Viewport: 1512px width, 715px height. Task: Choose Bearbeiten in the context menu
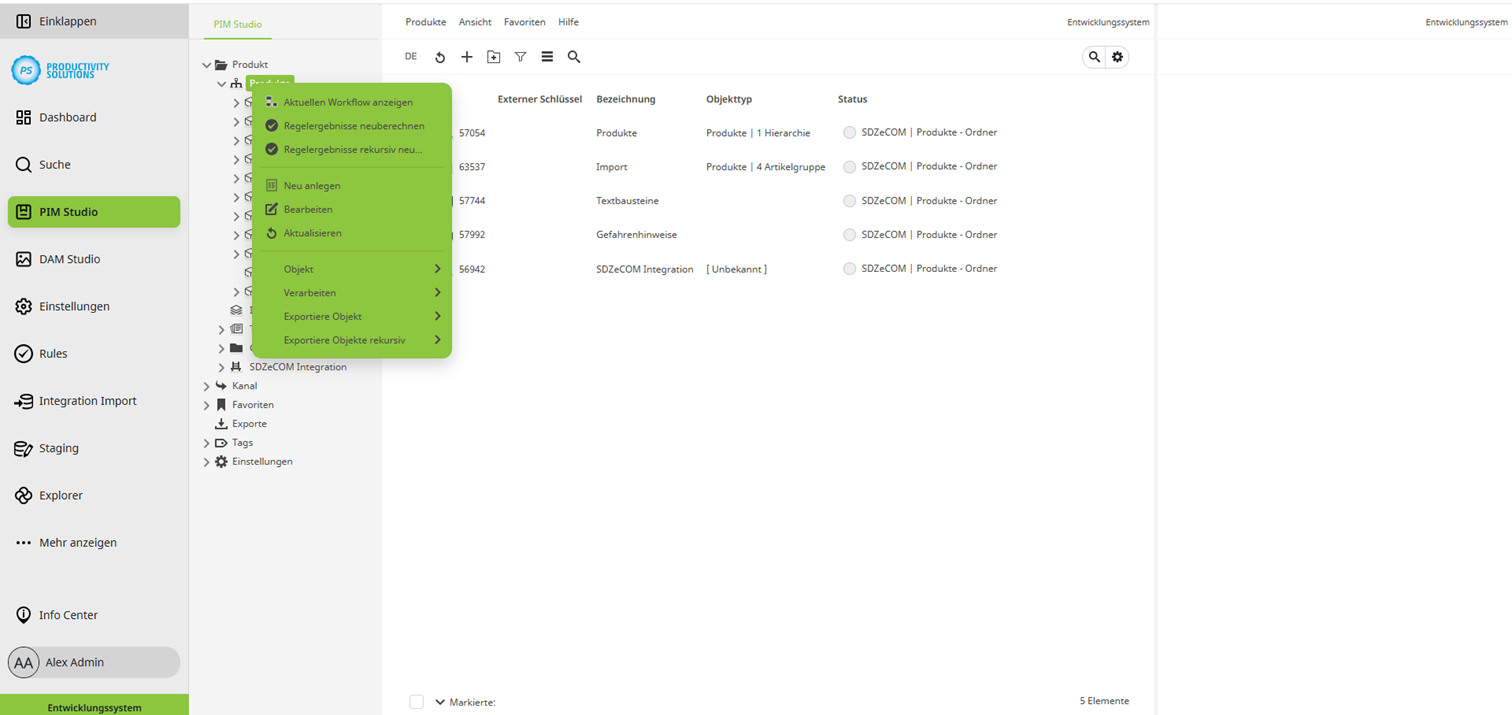pyautogui.click(x=308, y=209)
